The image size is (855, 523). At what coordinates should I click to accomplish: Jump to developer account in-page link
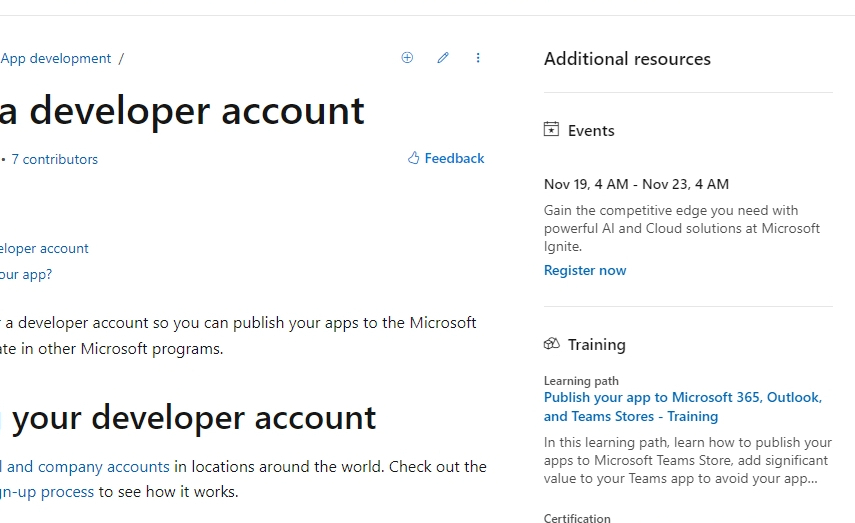coord(44,249)
